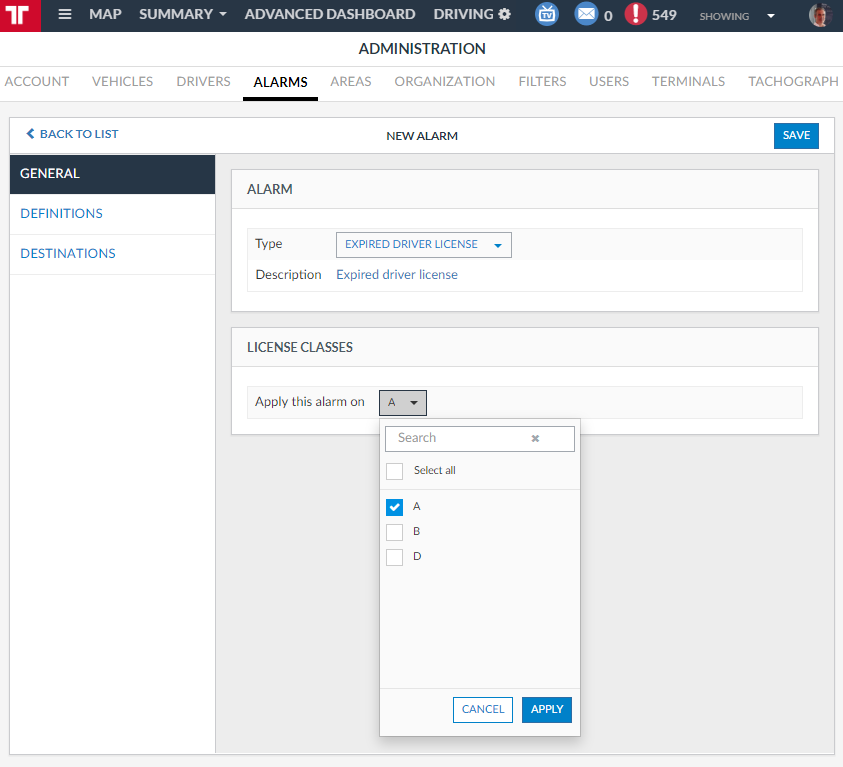Image resolution: width=843 pixels, height=767 pixels.
Task: Go Back to List
Action: [x=72, y=134]
